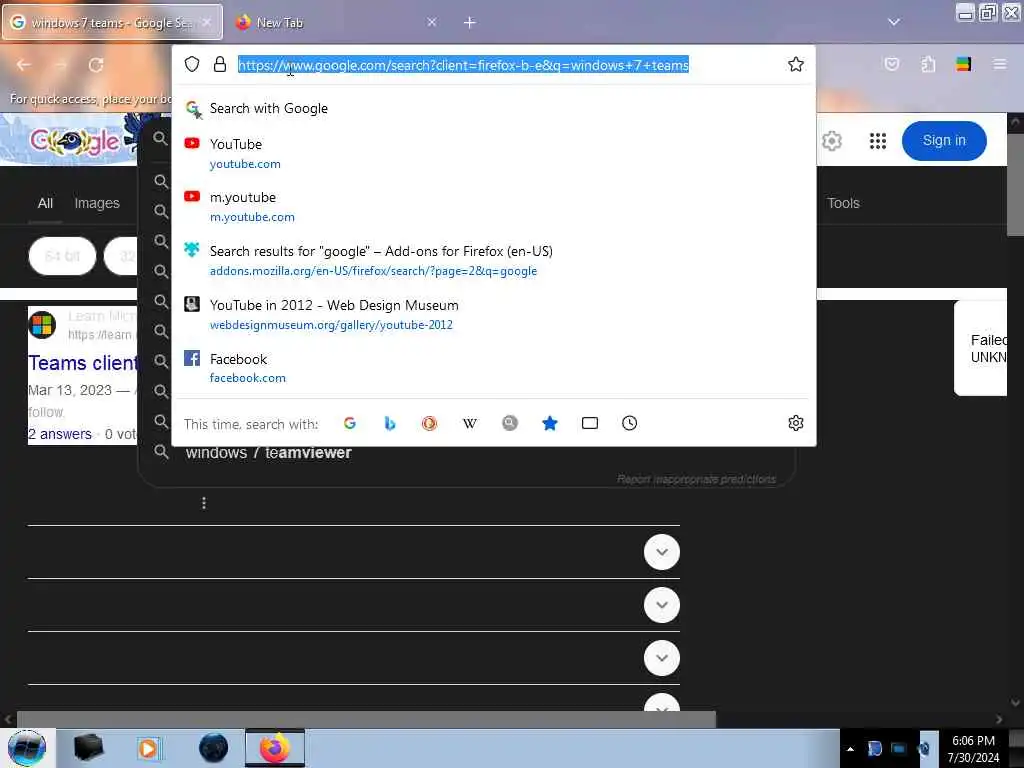Open a new tab with plus button
The image size is (1024, 768).
(470, 22)
